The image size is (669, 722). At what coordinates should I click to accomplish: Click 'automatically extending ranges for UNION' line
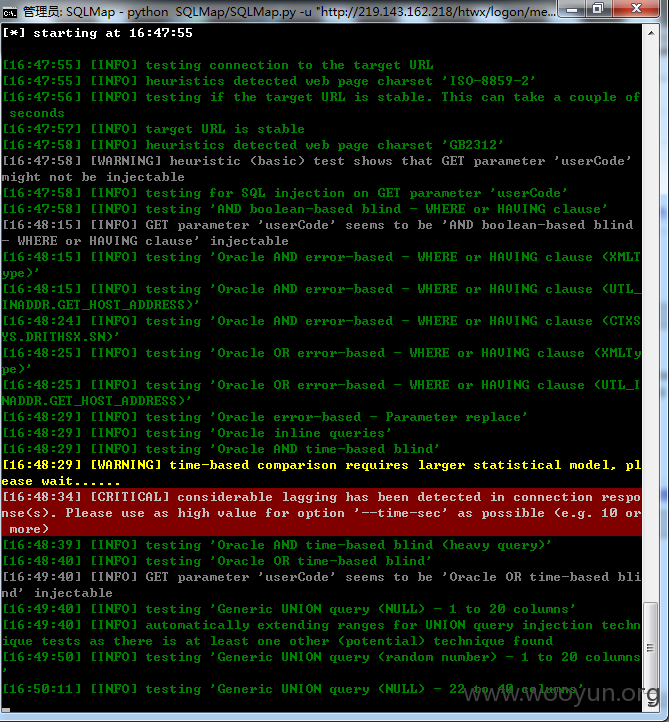pos(321,633)
